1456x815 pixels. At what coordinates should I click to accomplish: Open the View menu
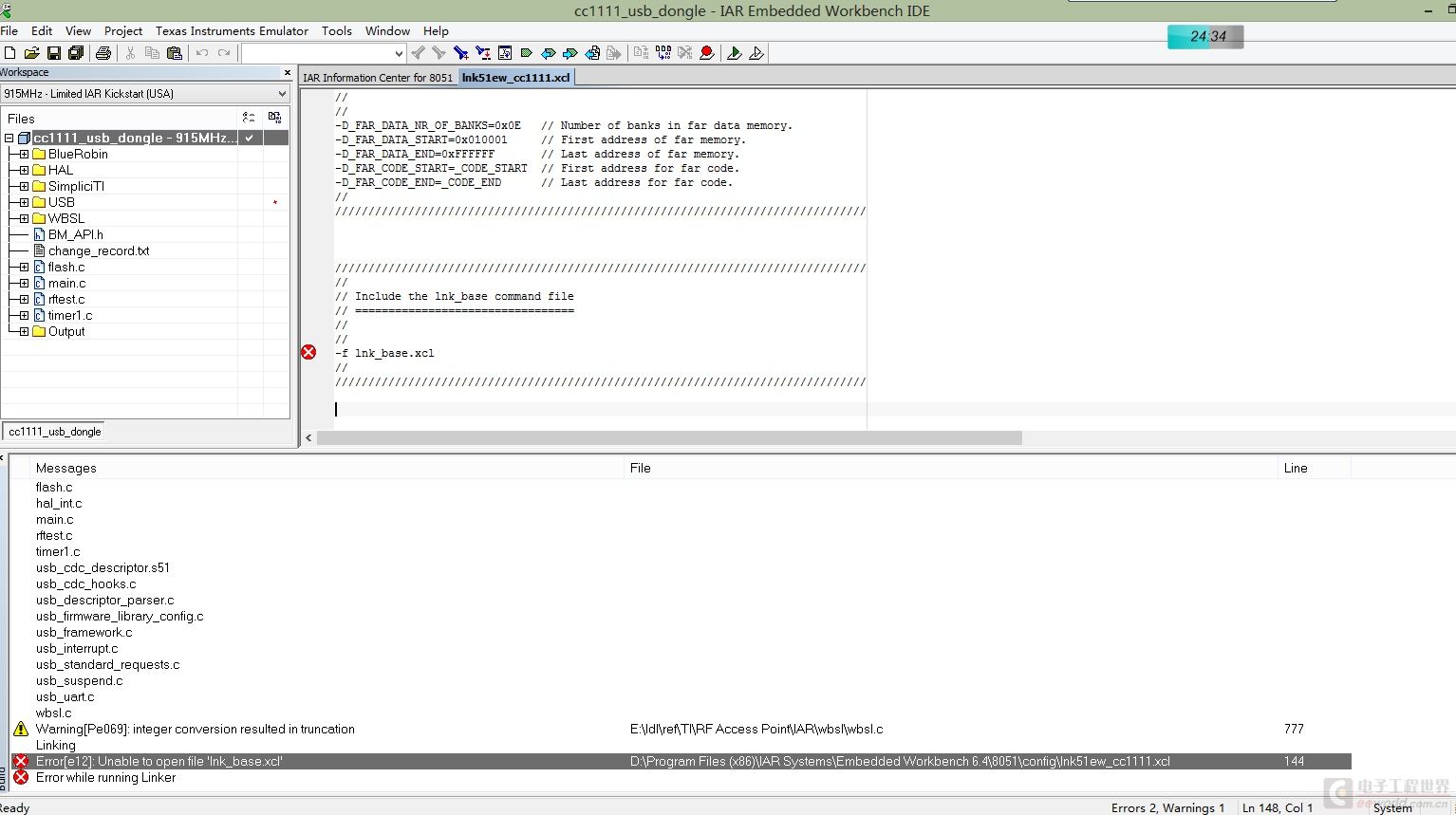click(78, 30)
